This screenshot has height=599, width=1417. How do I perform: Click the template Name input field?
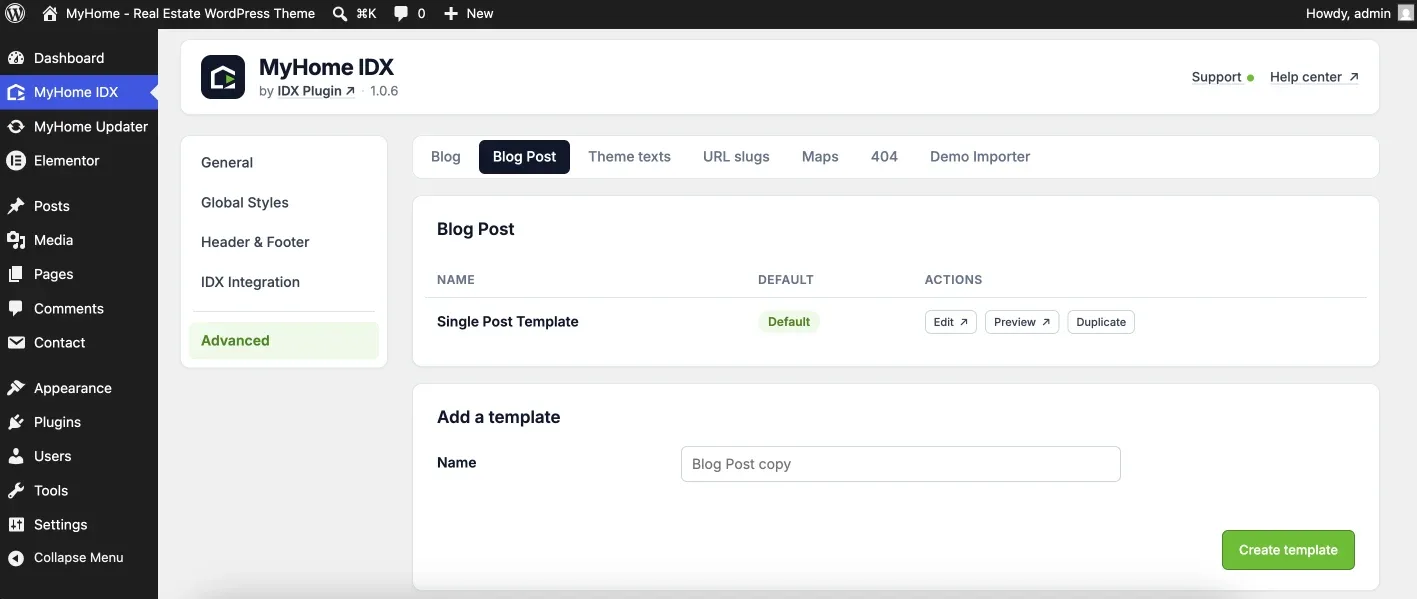click(900, 464)
